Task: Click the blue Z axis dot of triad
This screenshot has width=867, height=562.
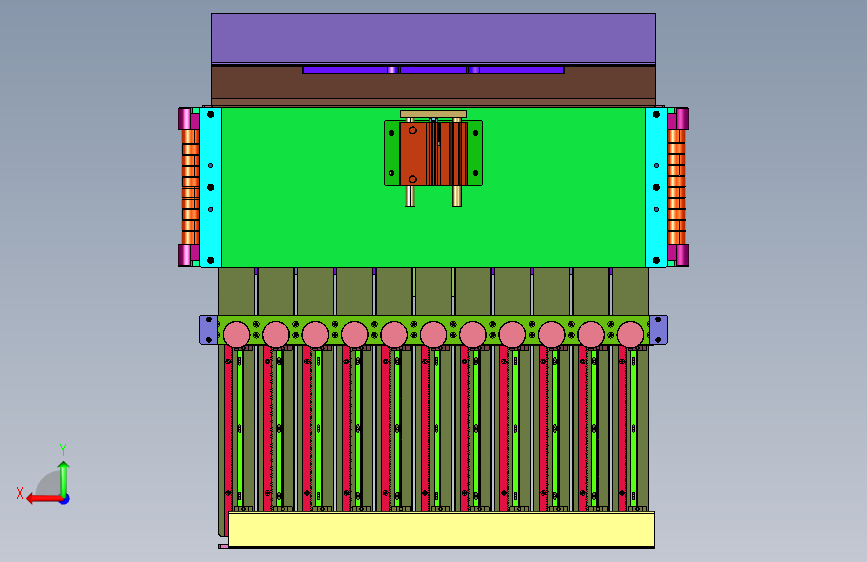Action: [x=65, y=500]
